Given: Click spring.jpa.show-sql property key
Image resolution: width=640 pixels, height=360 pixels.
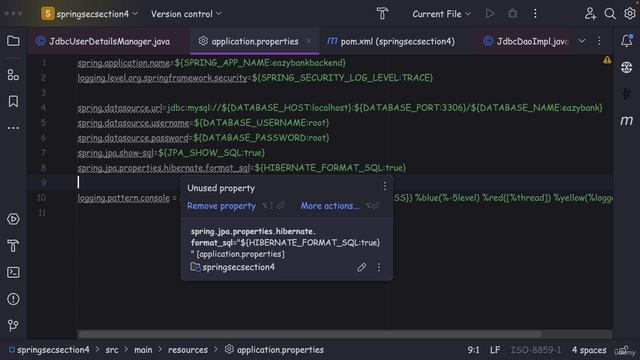Looking at the screenshot, I should 116,153.
